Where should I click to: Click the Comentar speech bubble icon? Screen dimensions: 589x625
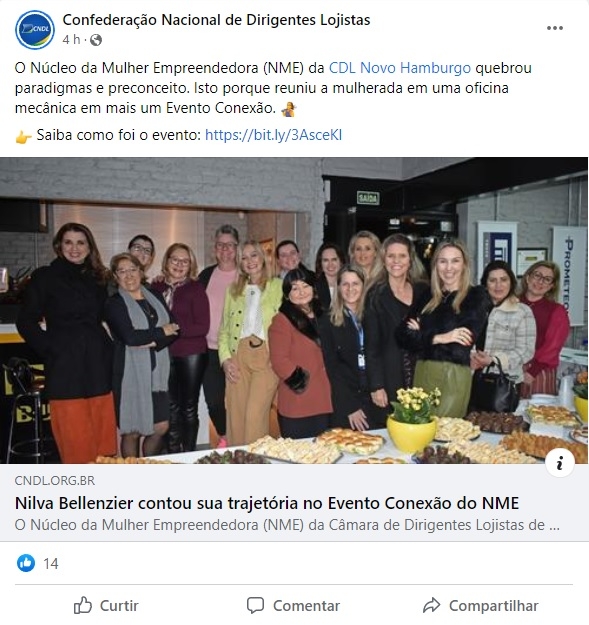coord(255,605)
